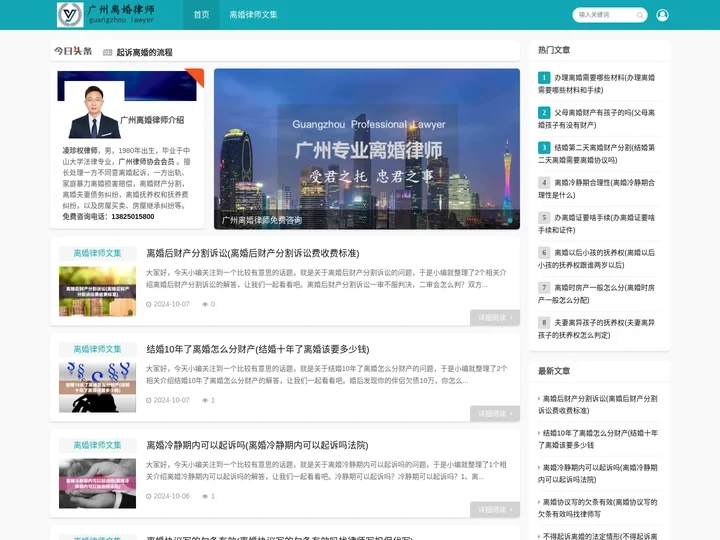
Task: Click 离婚律师文集 tag above 结婚10年 thumbnail
Action: point(97,349)
